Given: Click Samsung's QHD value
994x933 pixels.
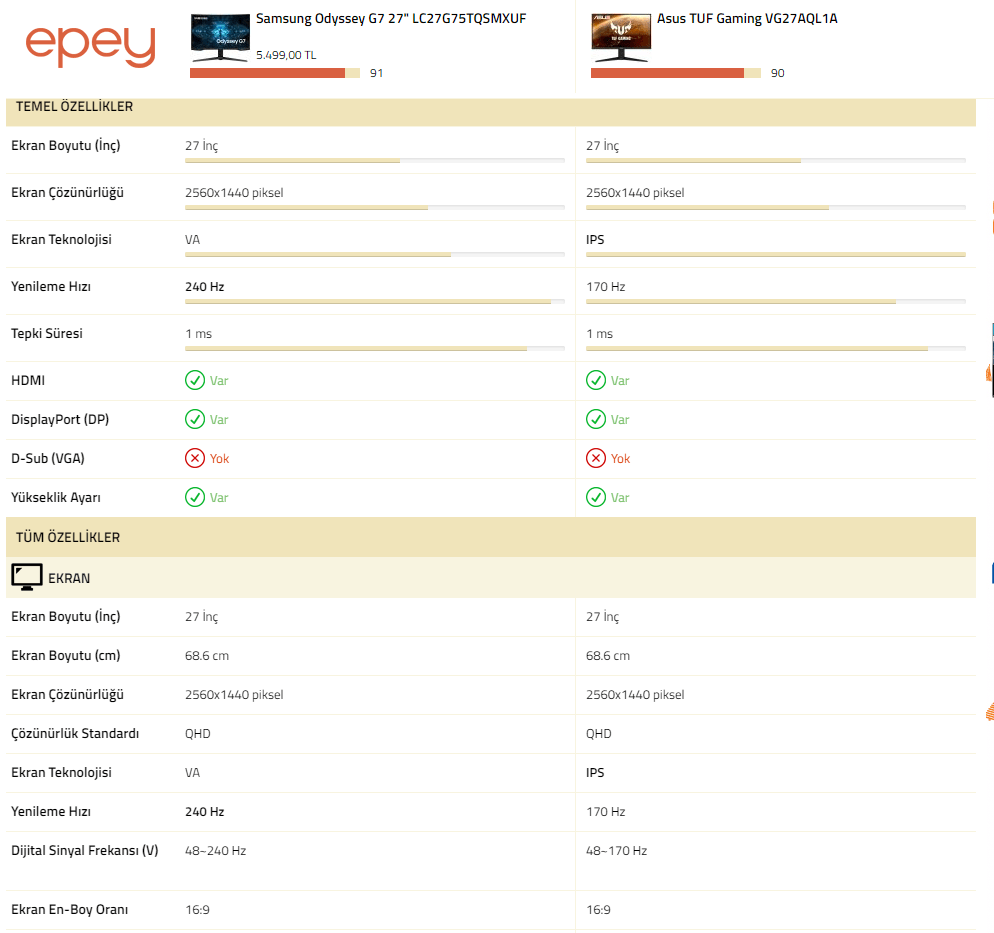Looking at the screenshot, I should (x=198, y=733).
